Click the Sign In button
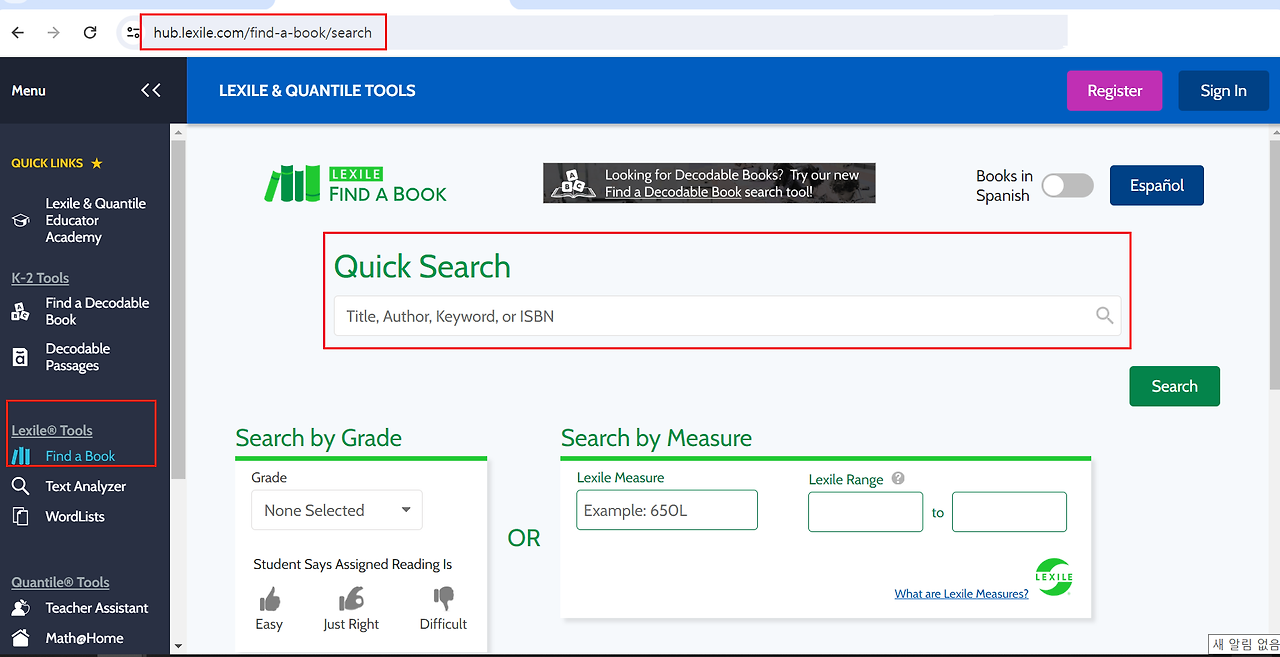Image resolution: width=1280 pixels, height=657 pixels. (1224, 91)
